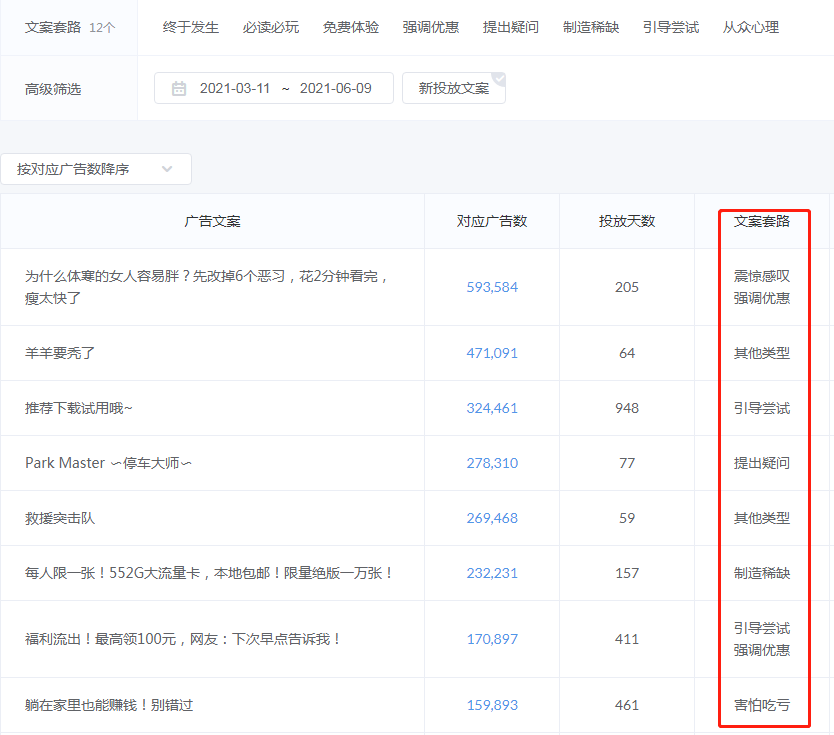Click the end date 2021-06-09 field
Image resolution: width=834 pixels, height=735 pixels.
pos(336,88)
